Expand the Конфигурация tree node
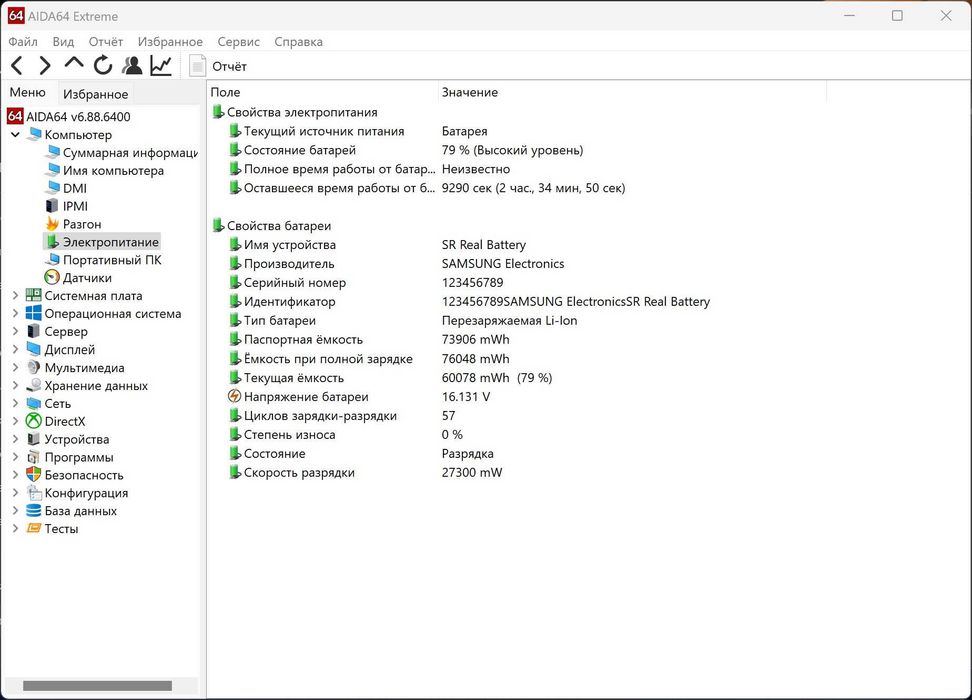This screenshot has height=700, width=972. pos(15,493)
